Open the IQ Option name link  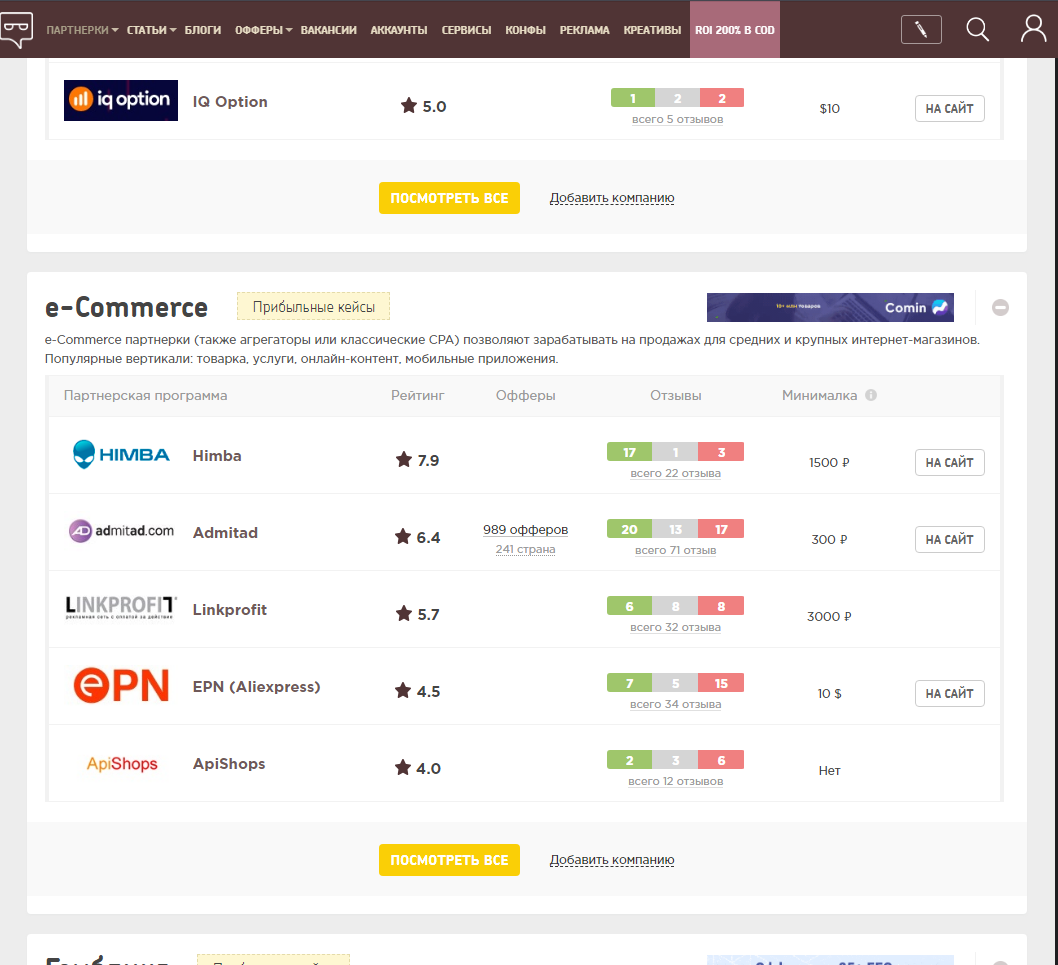(230, 101)
